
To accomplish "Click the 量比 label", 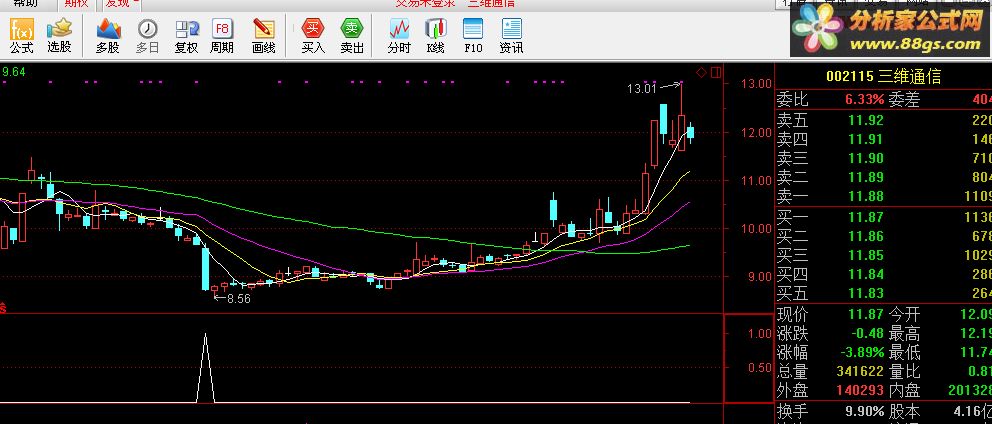I will pyautogui.click(x=905, y=371).
